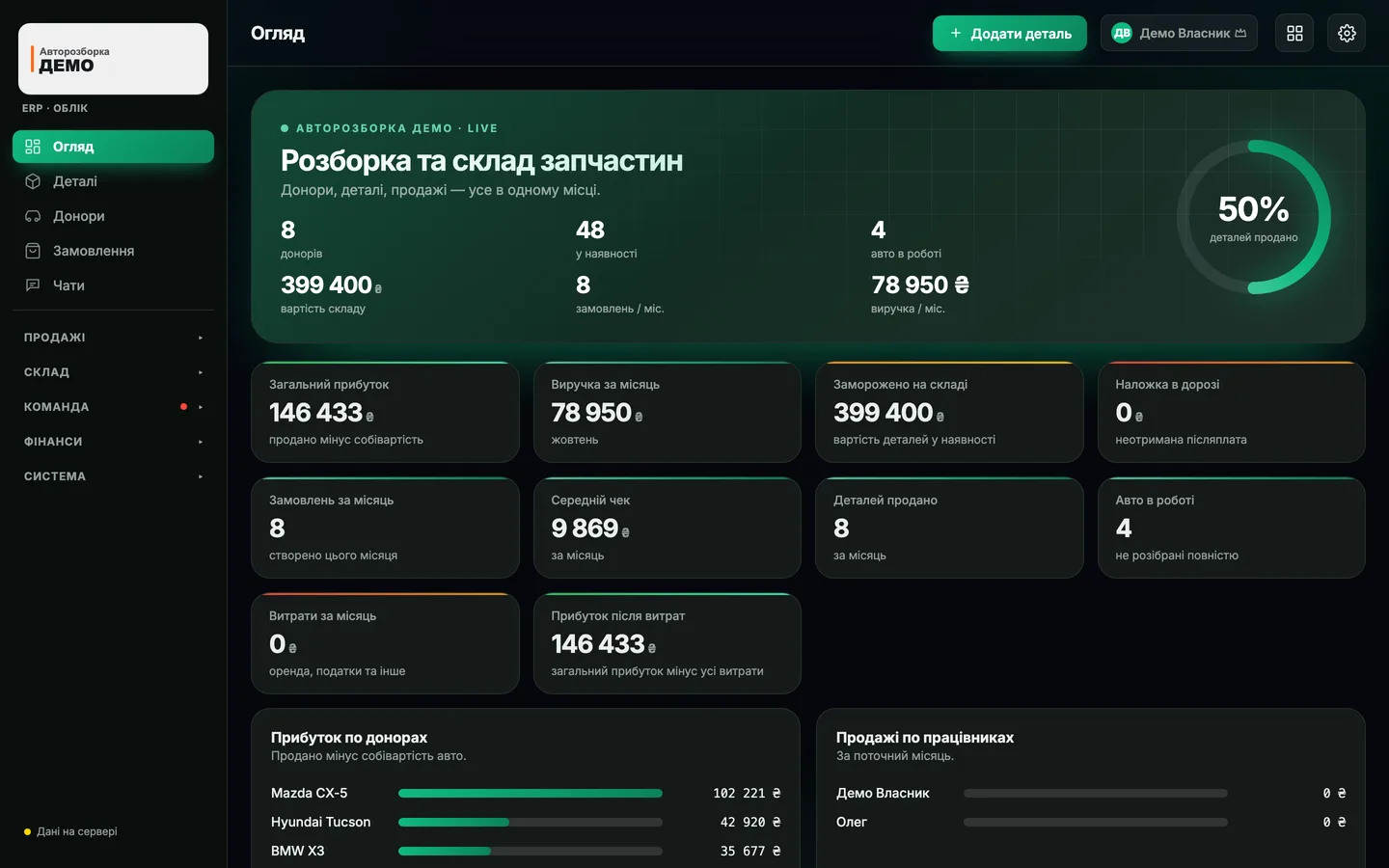Click the Огляд dashboard icon in sidebar
The image size is (1389, 868).
coord(33,147)
